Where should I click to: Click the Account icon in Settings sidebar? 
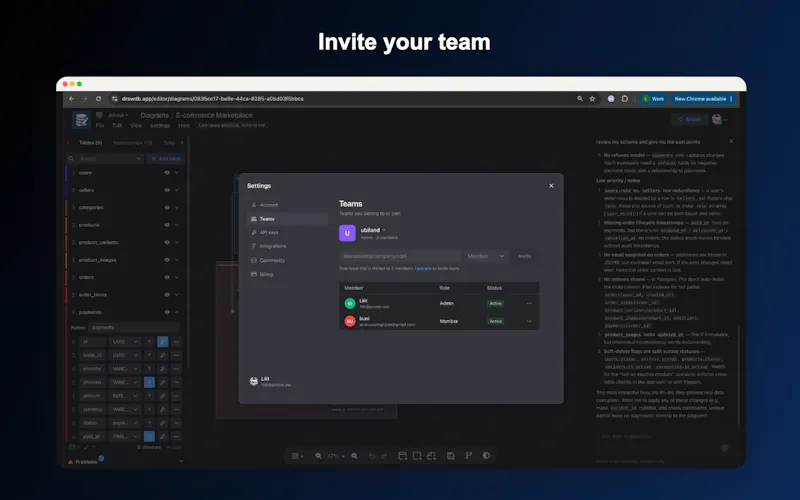pyautogui.click(x=254, y=205)
